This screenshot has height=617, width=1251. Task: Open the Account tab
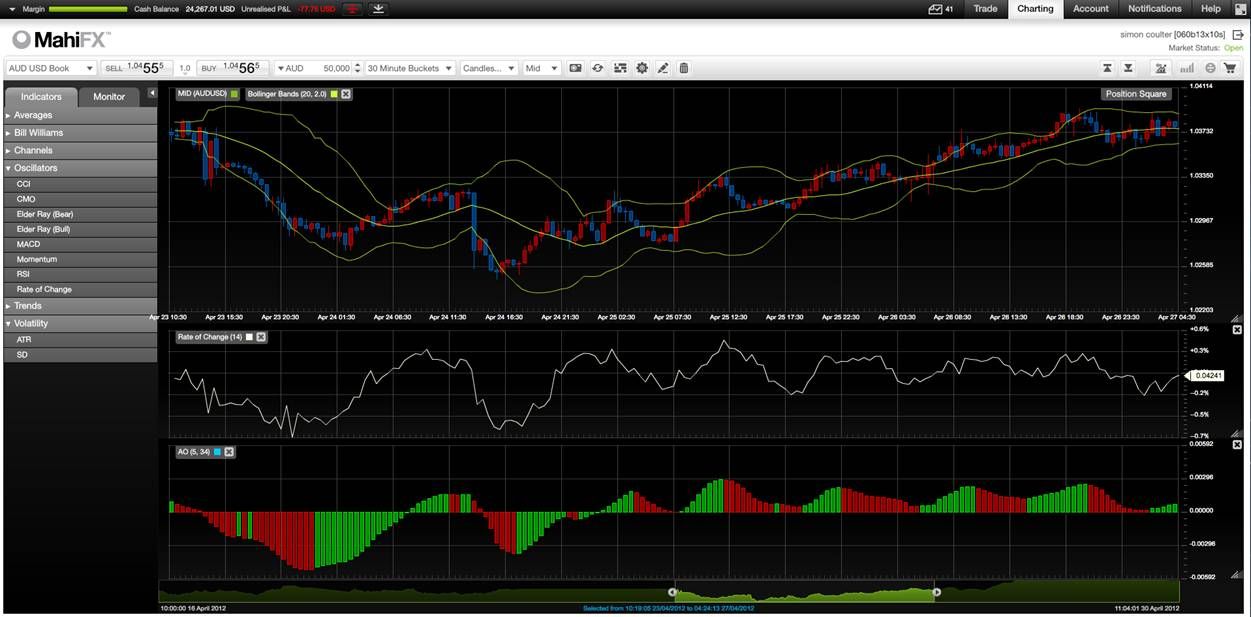pyautogui.click(x=1091, y=8)
